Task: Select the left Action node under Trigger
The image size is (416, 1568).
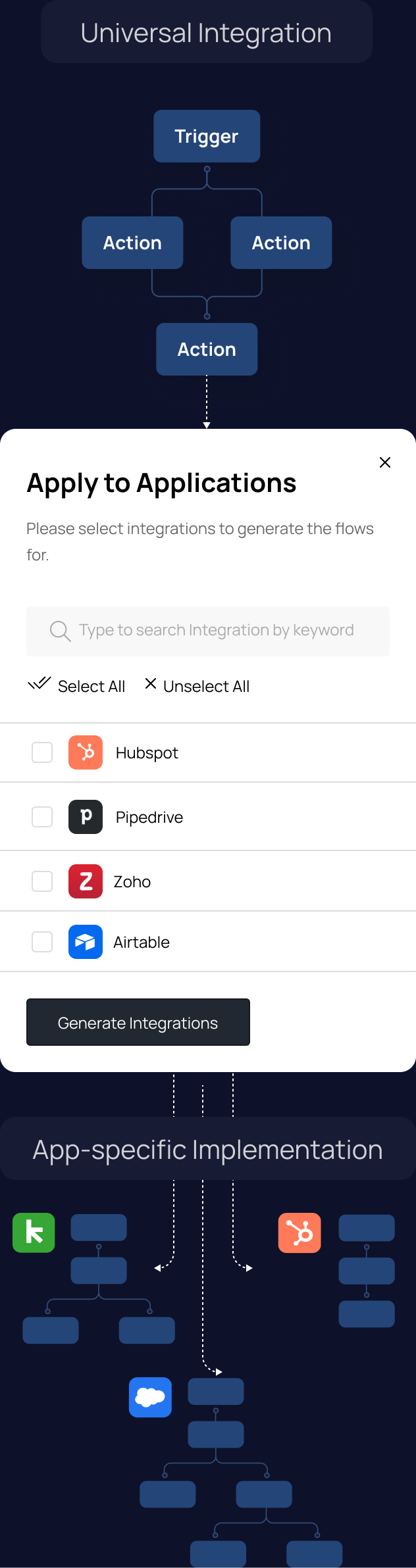Action: (x=132, y=243)
